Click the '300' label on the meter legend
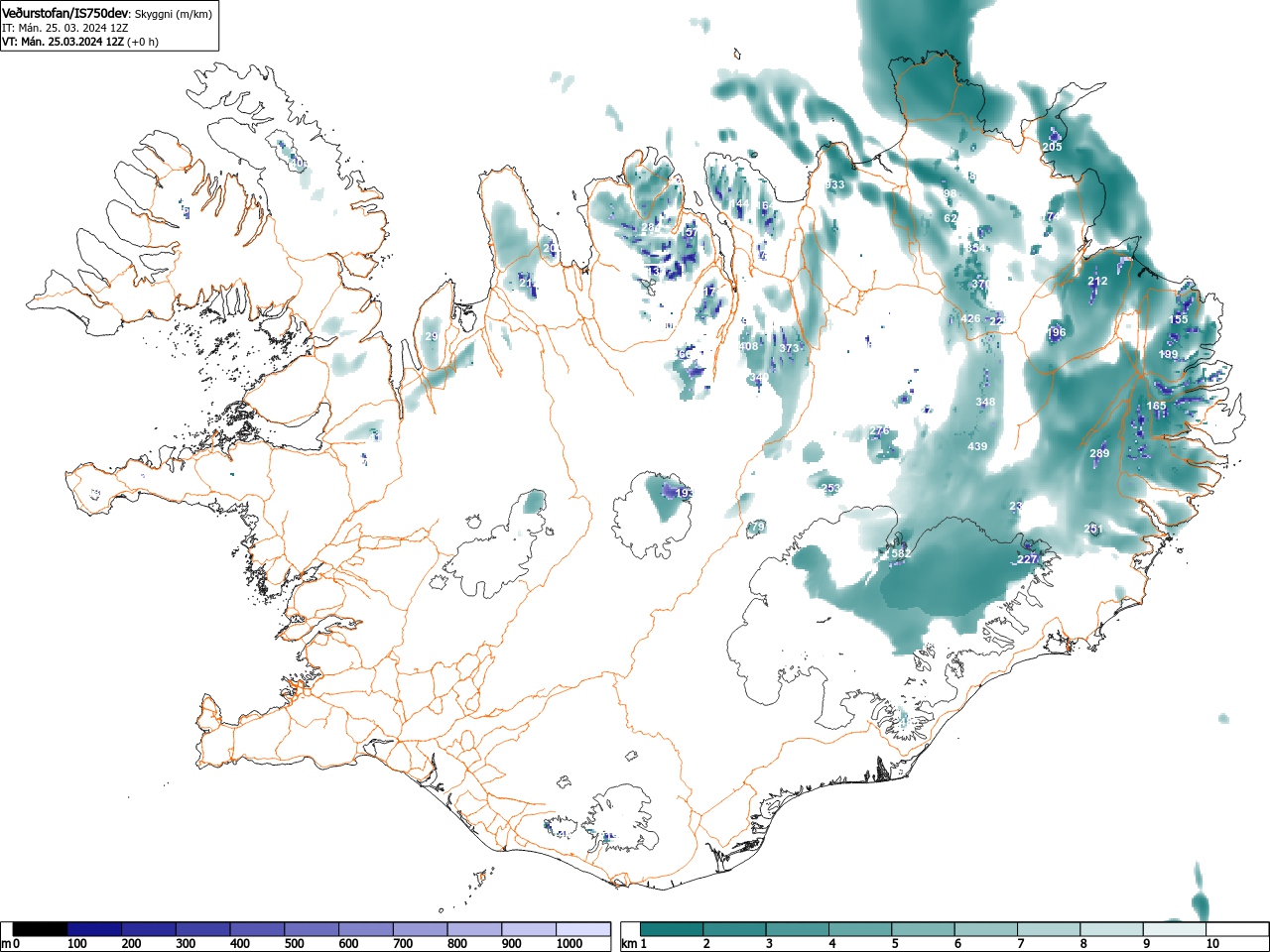Screen dimensions: 1270x952 [186, 944]
